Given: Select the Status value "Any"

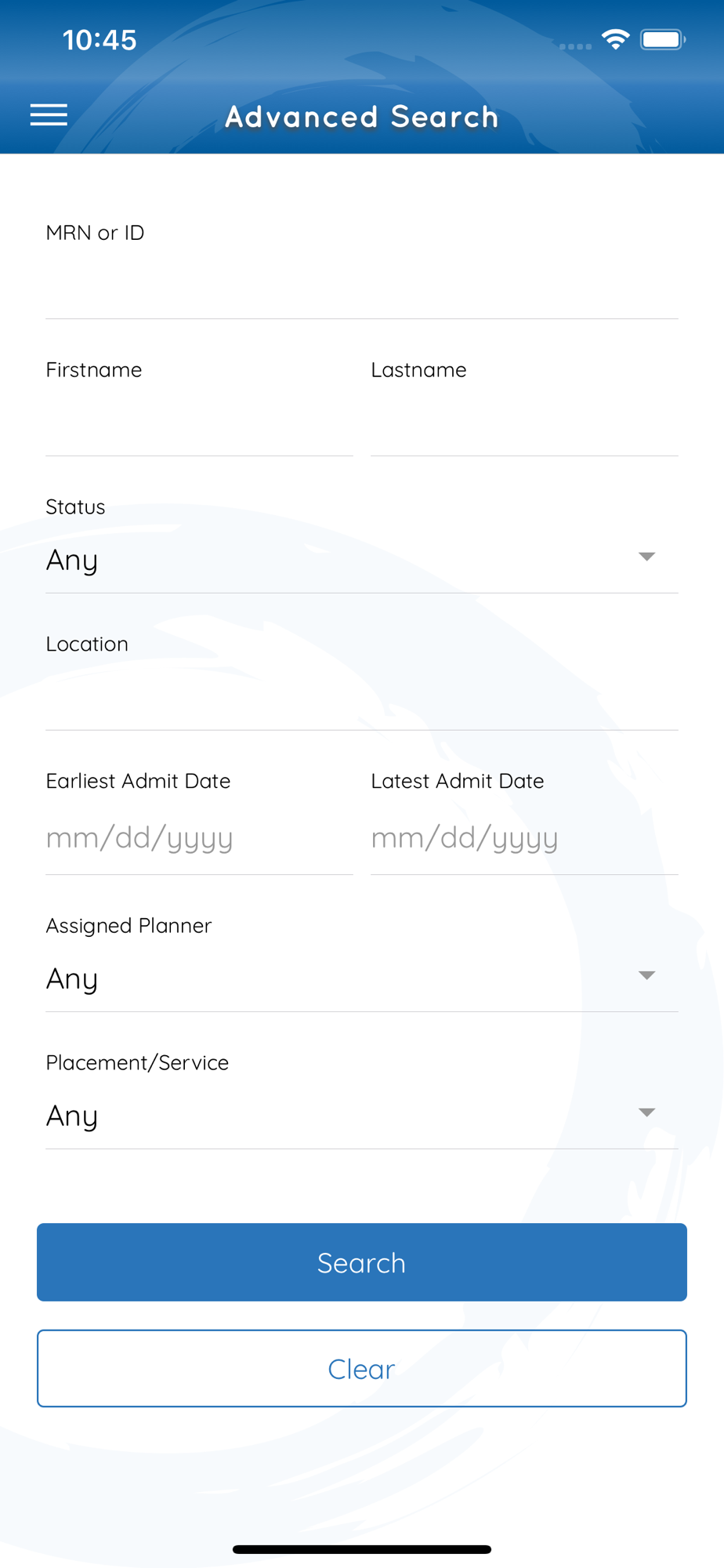Looking at the screenshot, I should 72,561.
